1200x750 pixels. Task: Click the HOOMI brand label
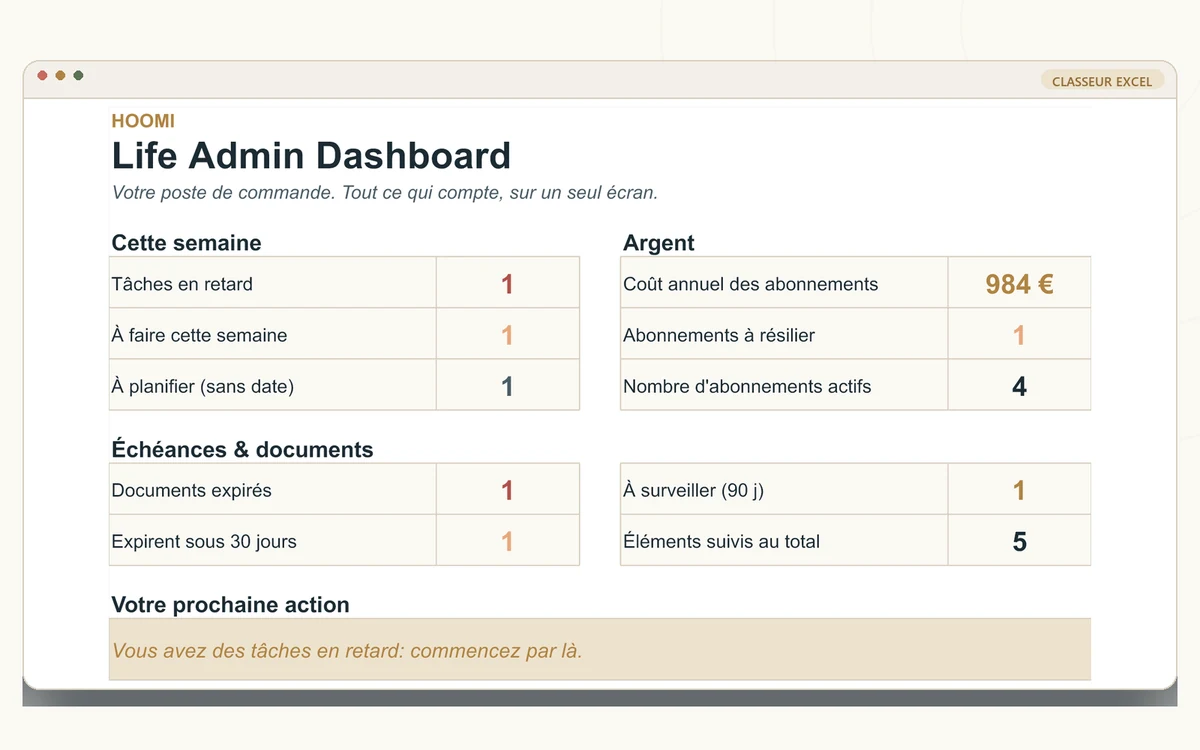click(x=143, y=121)
